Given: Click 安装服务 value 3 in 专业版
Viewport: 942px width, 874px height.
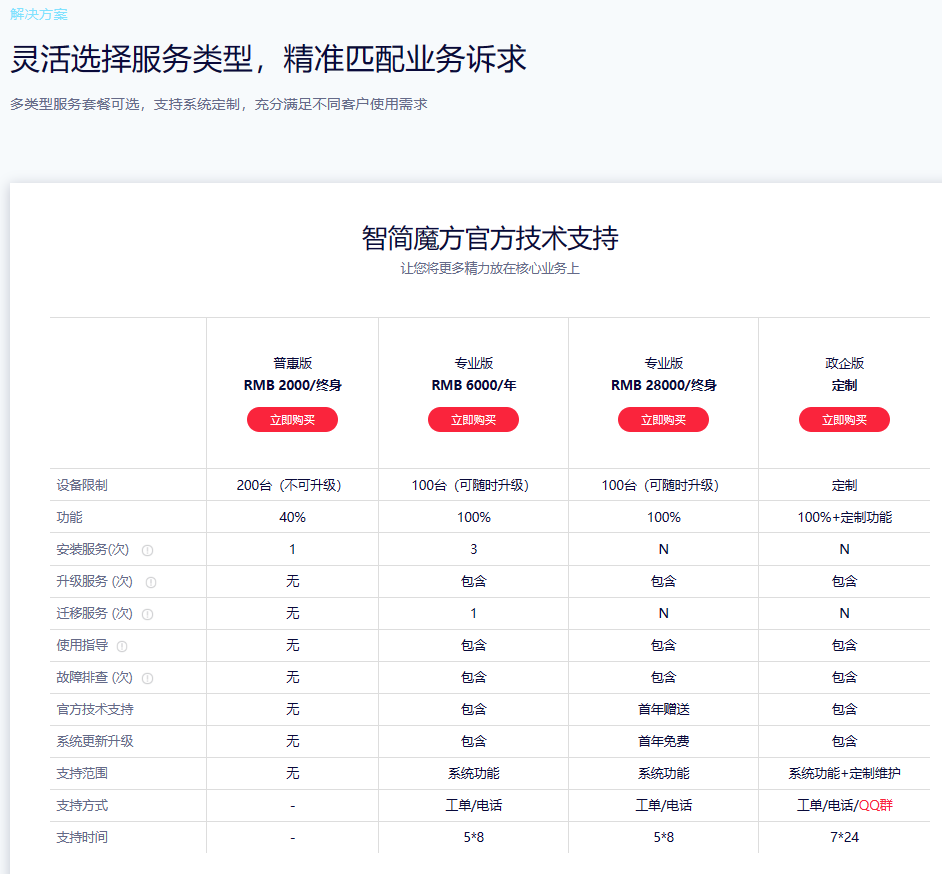Looking at the screenshot, I should click(x=473, y=549).
